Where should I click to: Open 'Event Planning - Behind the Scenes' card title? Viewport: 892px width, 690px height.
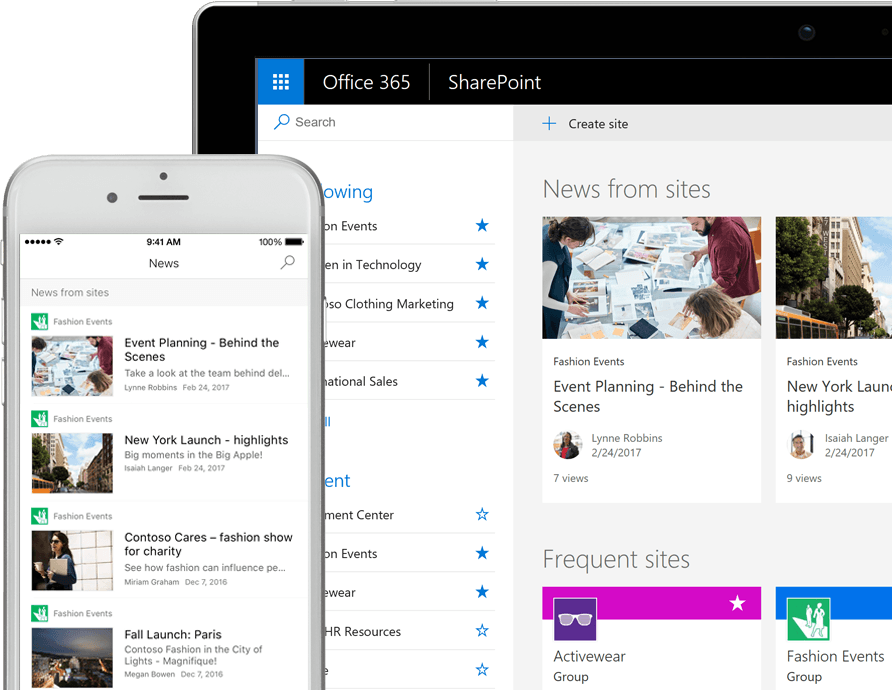click(x=648, y=396)
